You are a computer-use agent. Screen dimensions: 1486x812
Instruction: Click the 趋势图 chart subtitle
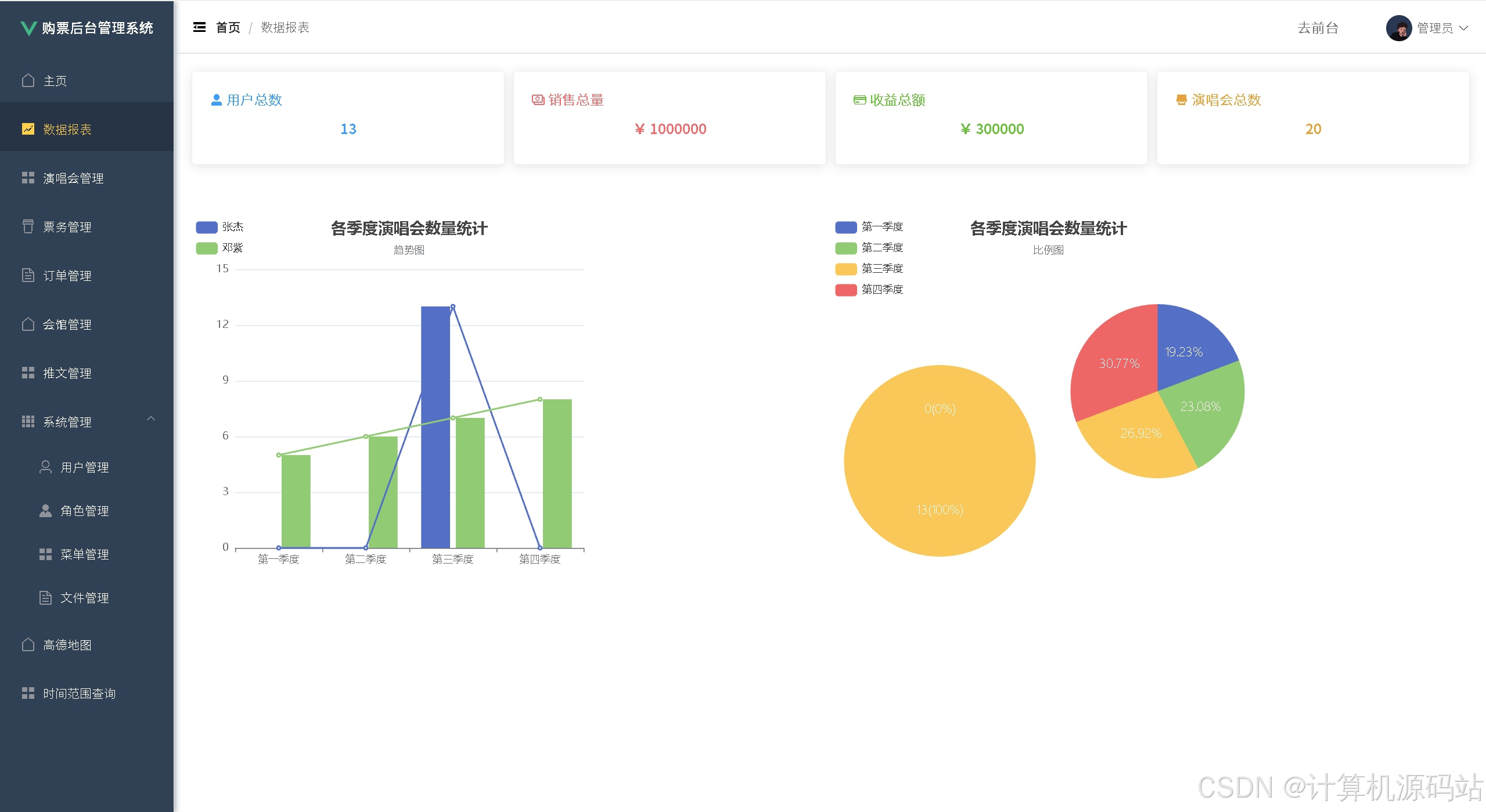[409, 250]
